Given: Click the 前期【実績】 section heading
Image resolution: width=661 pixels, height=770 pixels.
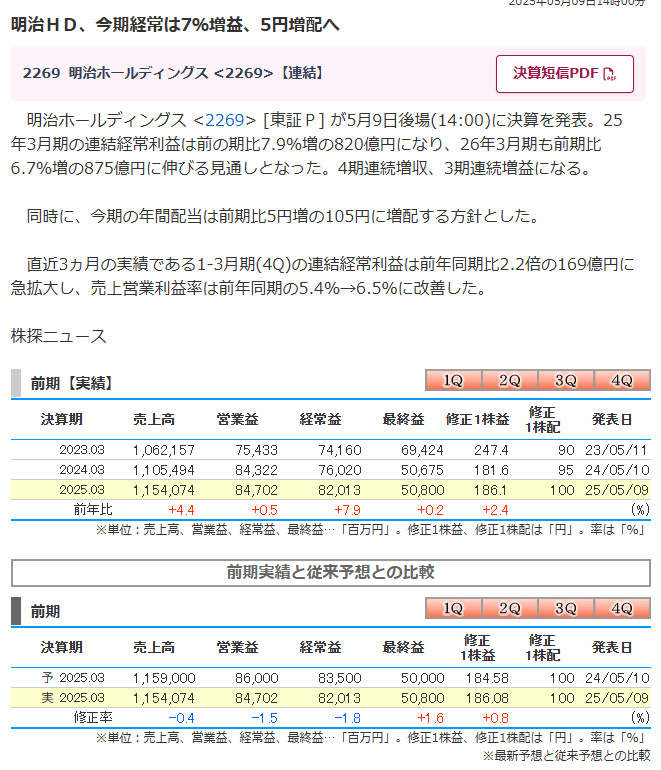Looking at the screenshot, I should click(72, 383).
